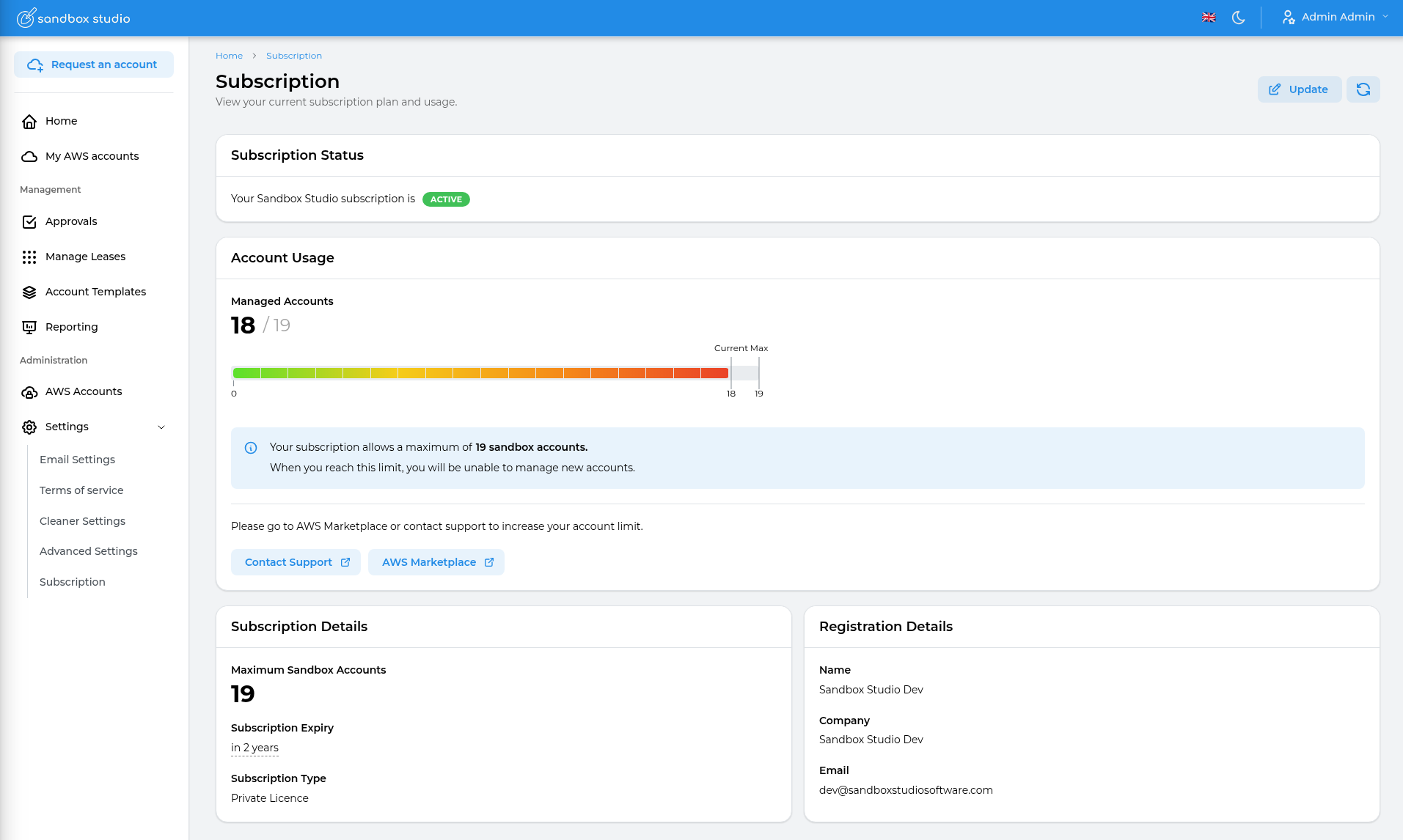Click the refresh icon next to Update
Viewport: 1403px width, 840px height.
click(x=1363, y=89)
